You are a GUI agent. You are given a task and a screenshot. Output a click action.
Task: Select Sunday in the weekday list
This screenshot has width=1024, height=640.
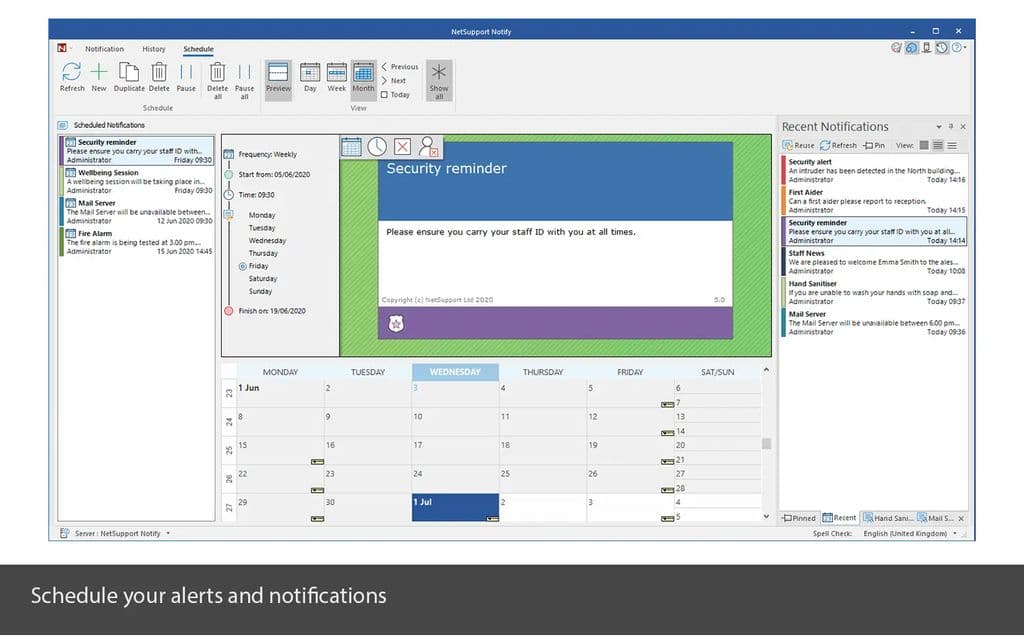pos(260,291)
